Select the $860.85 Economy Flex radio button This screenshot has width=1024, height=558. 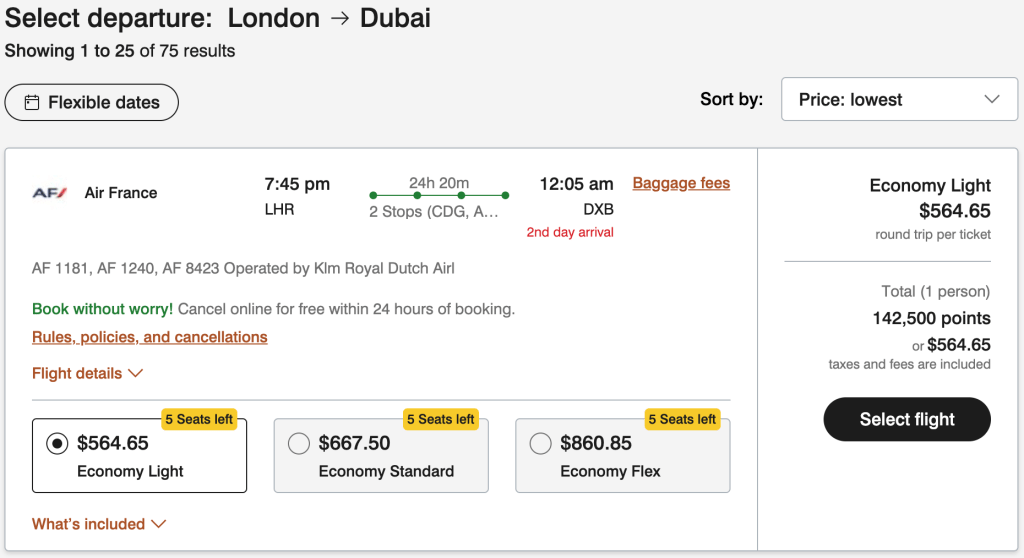click(541, 443)
